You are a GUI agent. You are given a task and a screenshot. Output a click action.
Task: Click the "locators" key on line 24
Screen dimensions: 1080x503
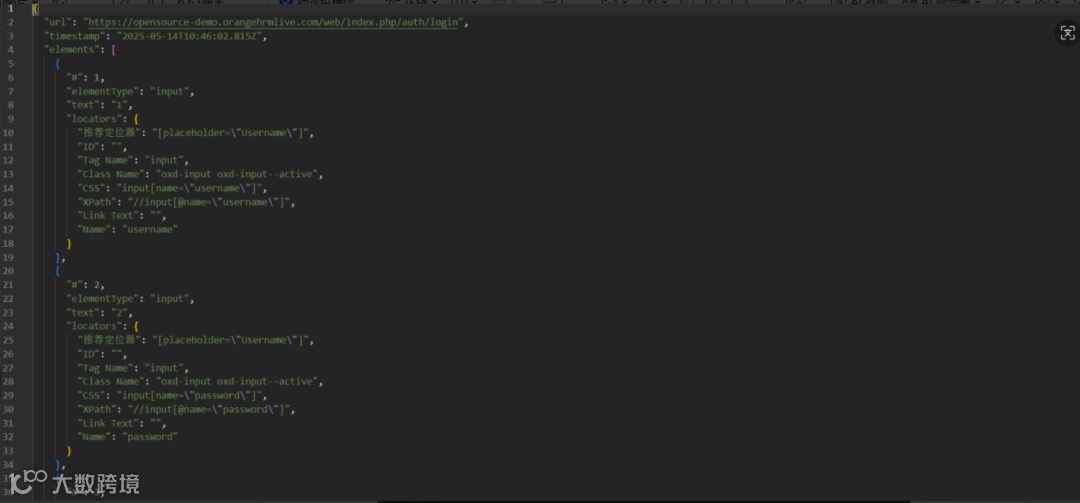(x=94, y=326)
